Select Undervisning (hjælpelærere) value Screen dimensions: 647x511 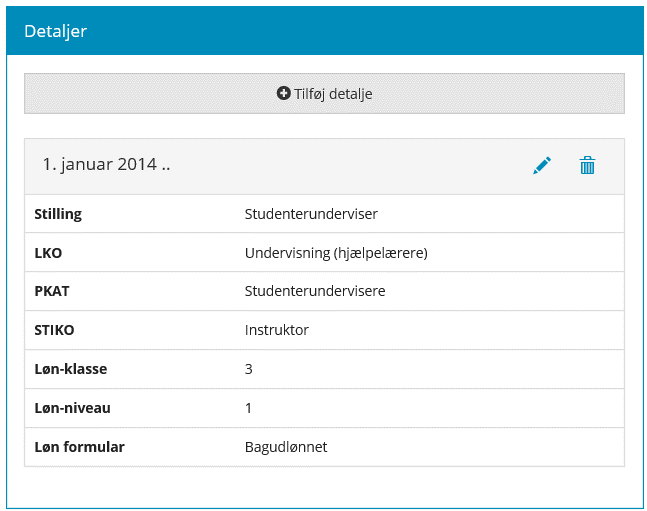click(x=336, y=253)
